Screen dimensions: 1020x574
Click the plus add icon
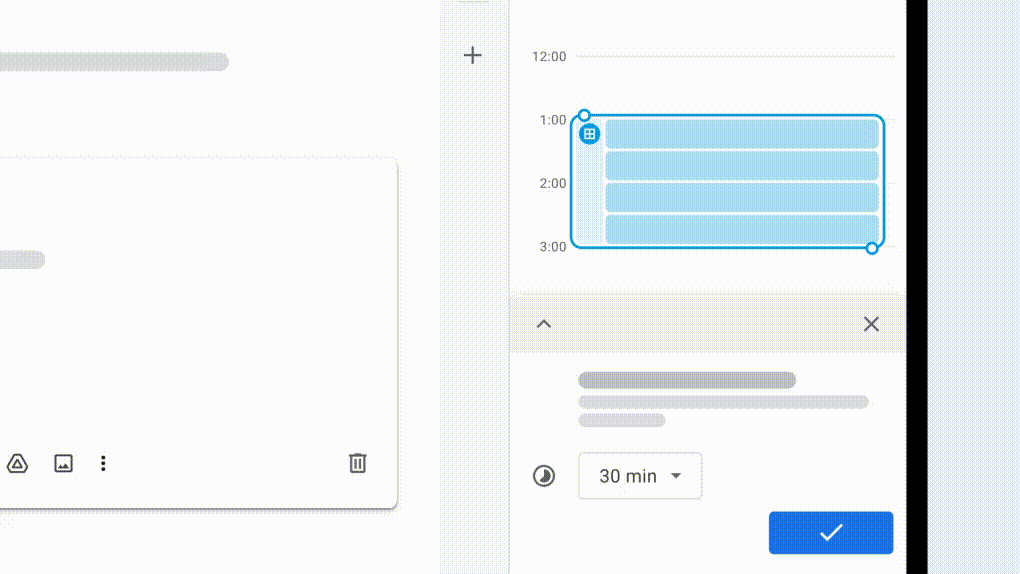(x=473, y=56)
